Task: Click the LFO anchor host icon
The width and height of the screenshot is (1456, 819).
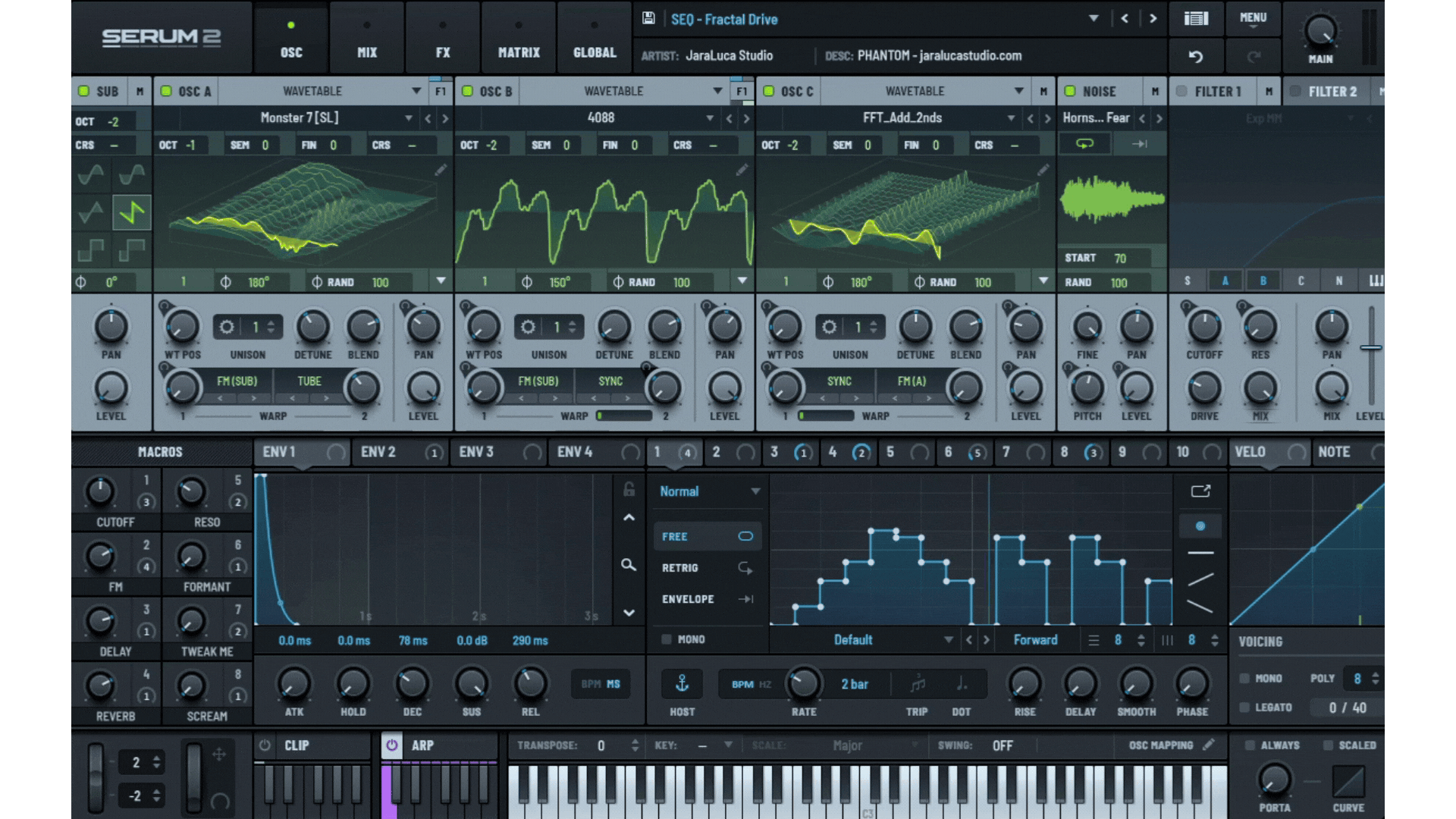Action: (682, 684)
